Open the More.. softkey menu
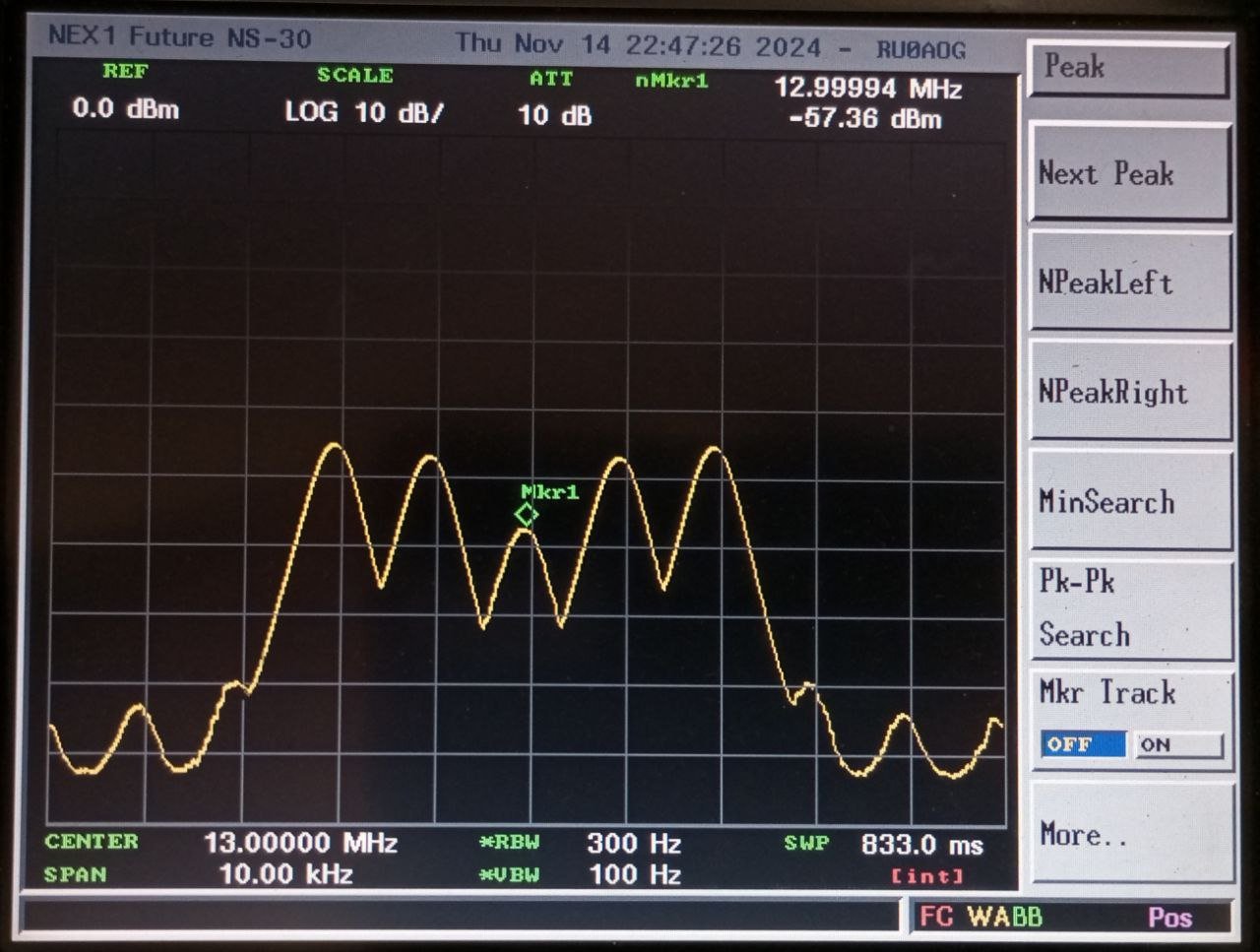The height and width of the screenshot is (952, 1260). click(x=1129, y=835)
